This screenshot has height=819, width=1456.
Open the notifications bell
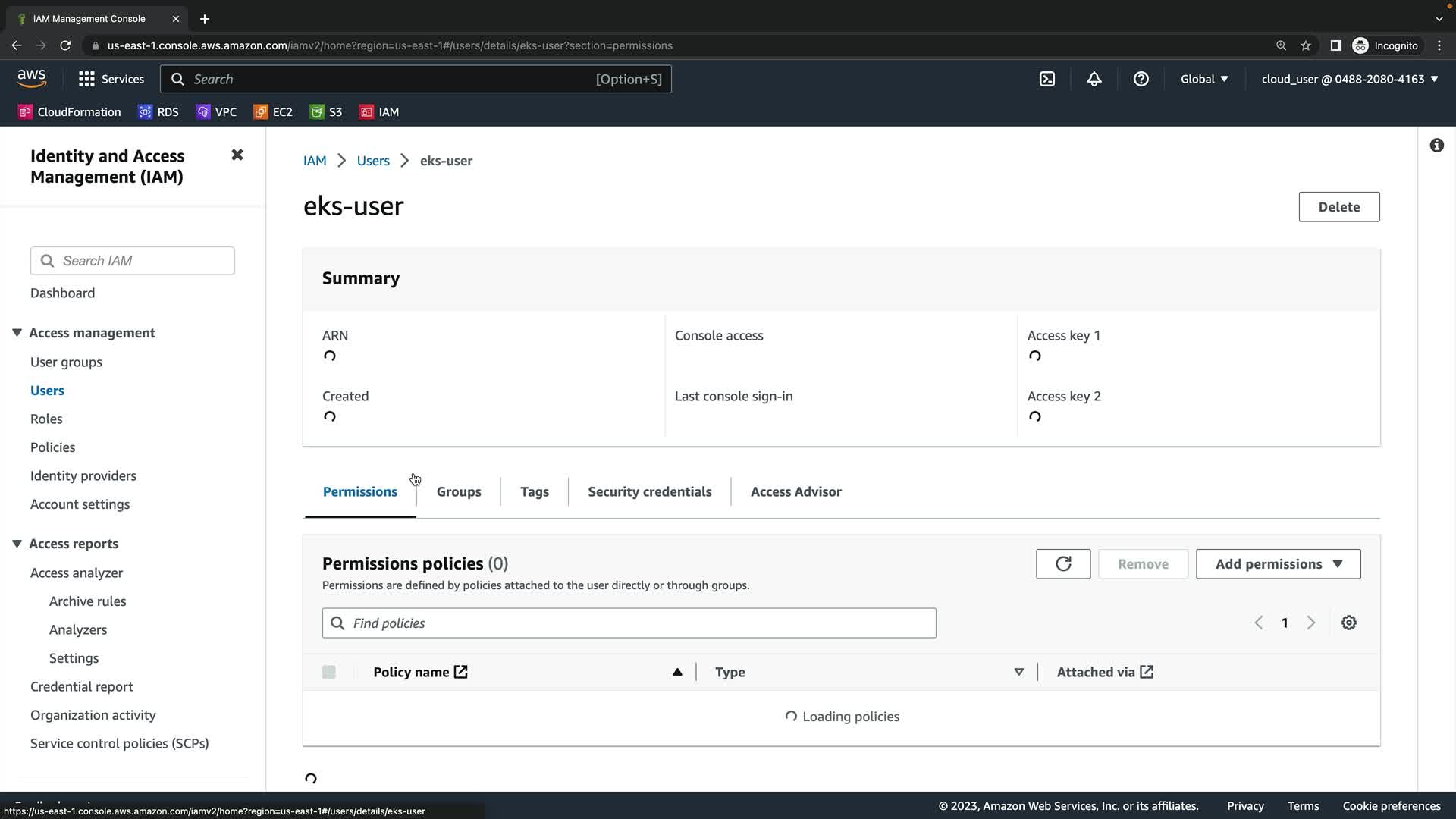(1094, 79)
